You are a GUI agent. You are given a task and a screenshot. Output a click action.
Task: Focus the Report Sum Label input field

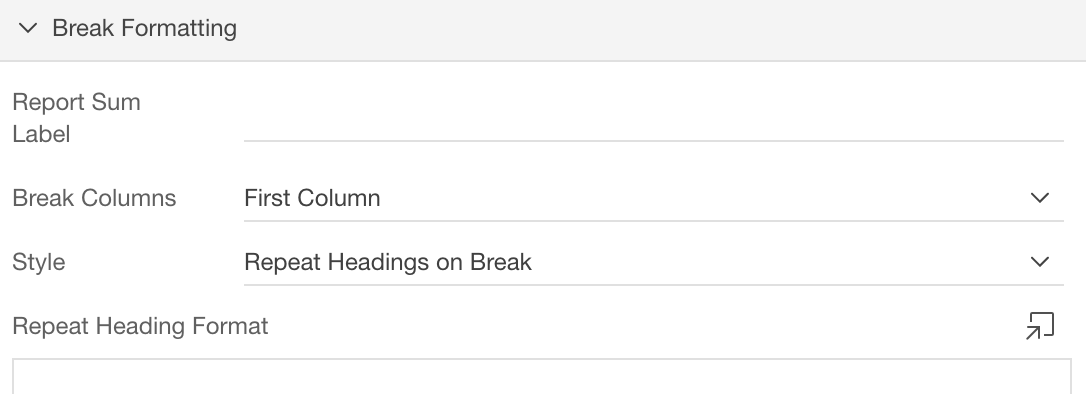653,118
